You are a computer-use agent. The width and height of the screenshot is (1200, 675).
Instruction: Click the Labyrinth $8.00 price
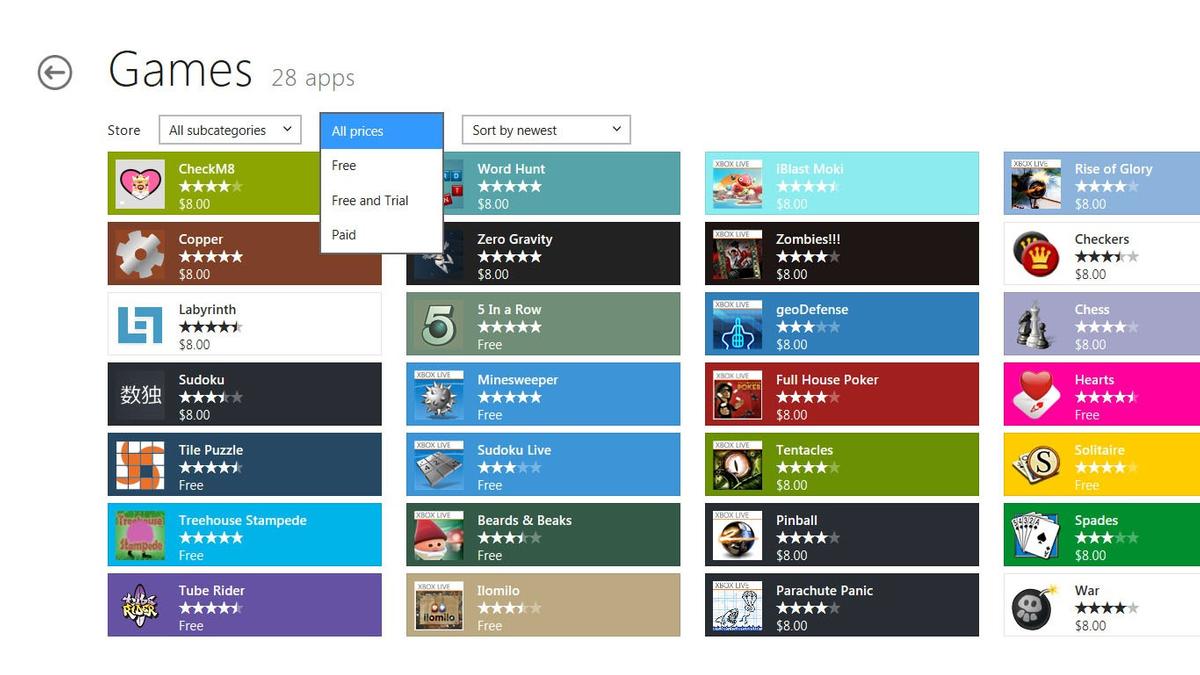(194, 345)
